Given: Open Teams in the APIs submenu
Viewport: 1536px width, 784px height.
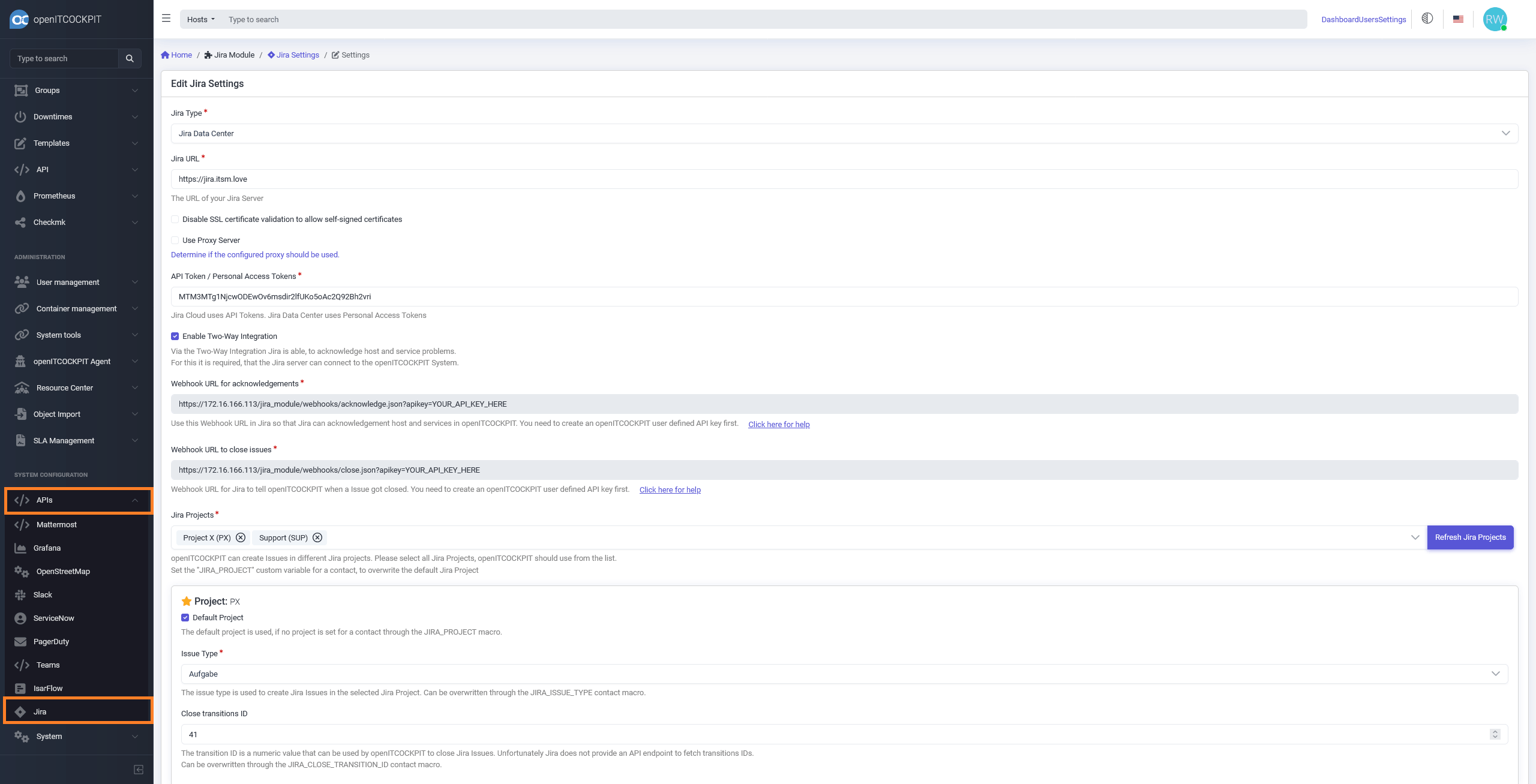Looking at the screenshot, I should click(x=77, y=665).
